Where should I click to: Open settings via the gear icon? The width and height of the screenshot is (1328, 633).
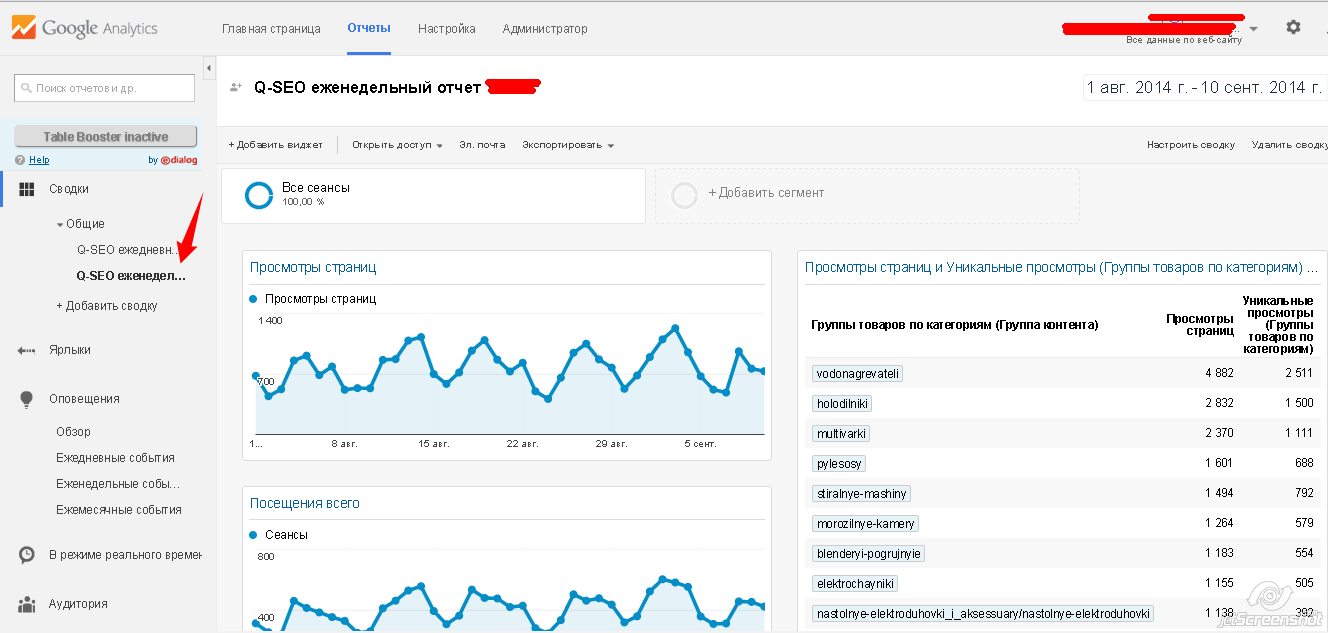(1293, 28)
